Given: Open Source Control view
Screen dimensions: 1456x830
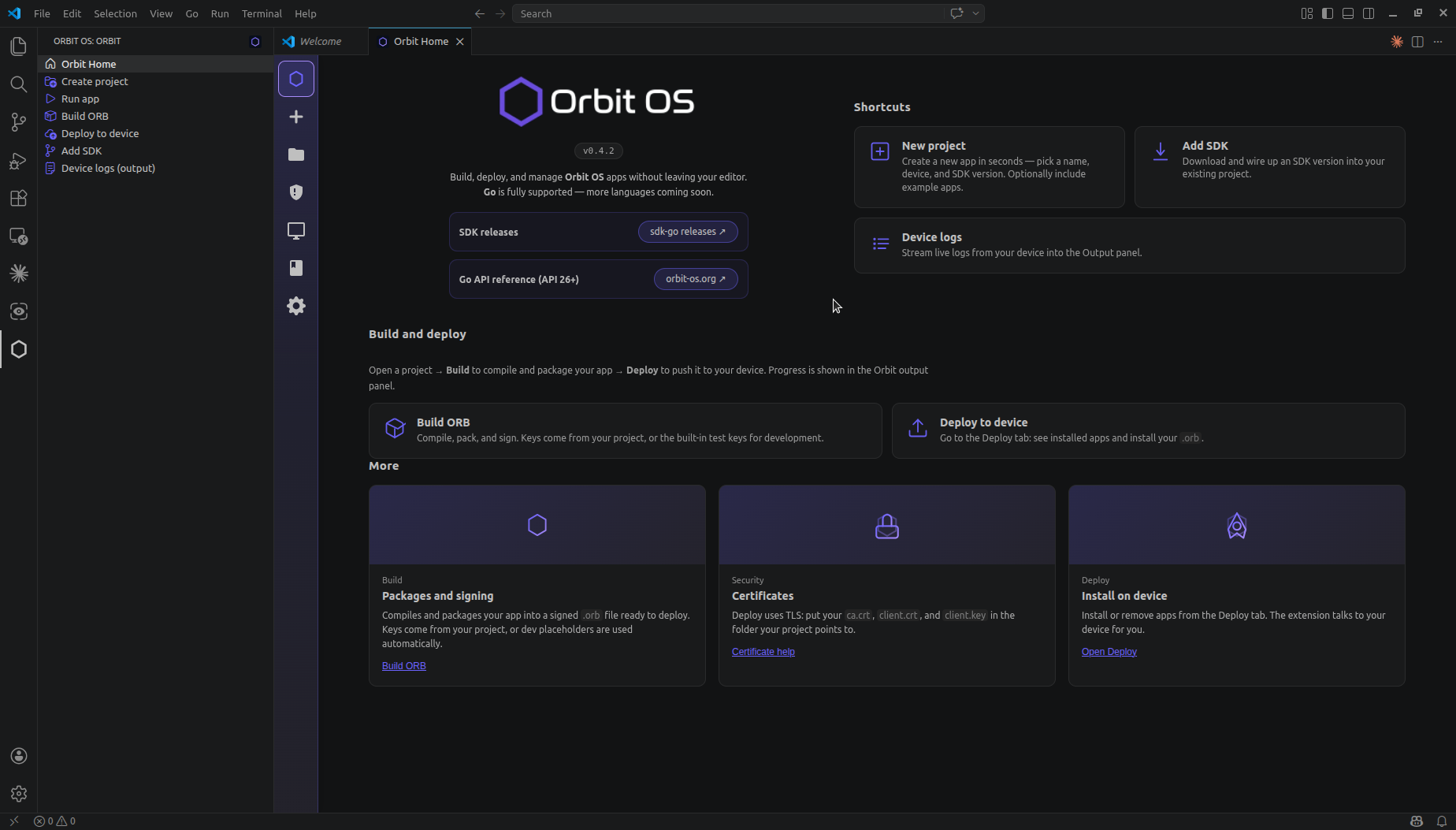Looking at the screenshot, I should click(18, 122).
